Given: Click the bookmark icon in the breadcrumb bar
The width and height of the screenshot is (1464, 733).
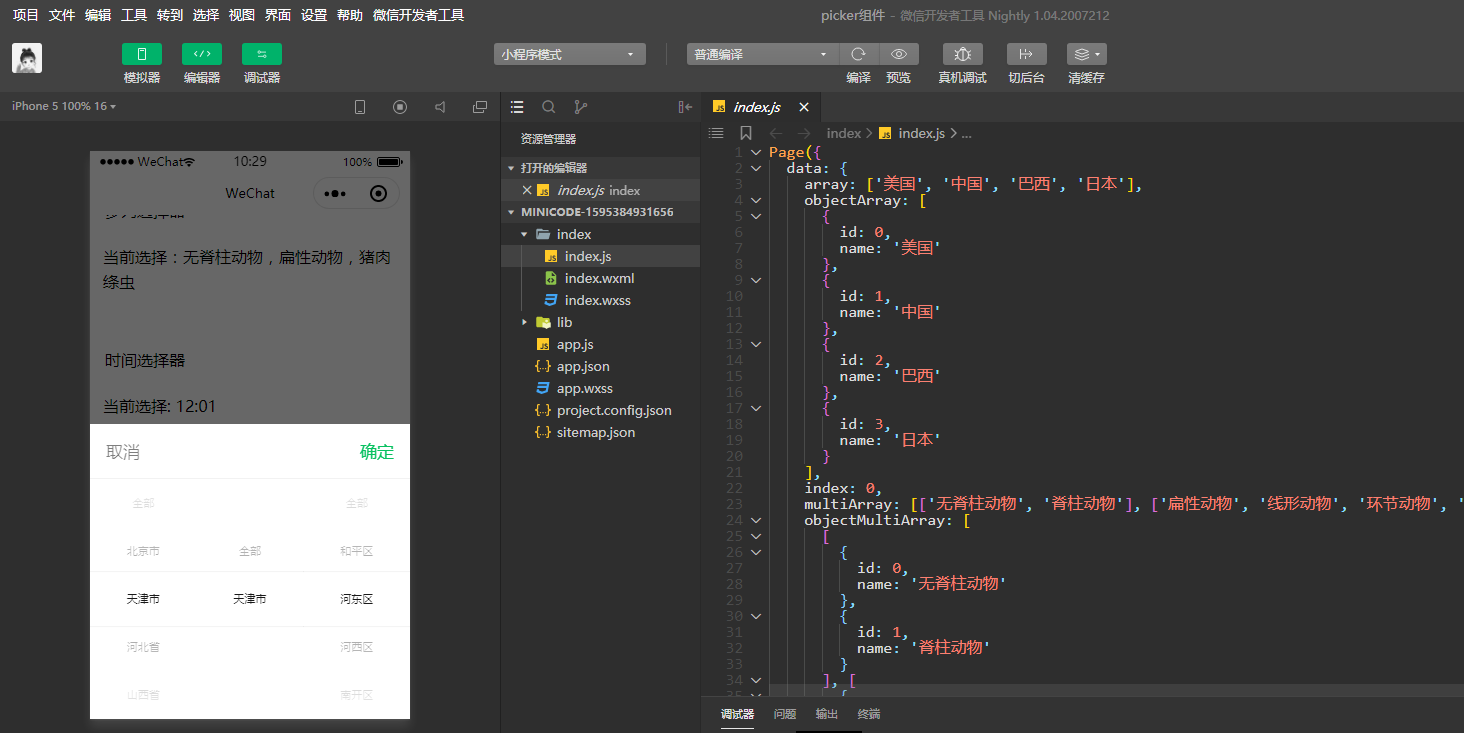Looking at the screenshot, I should (x=745, y=133).
